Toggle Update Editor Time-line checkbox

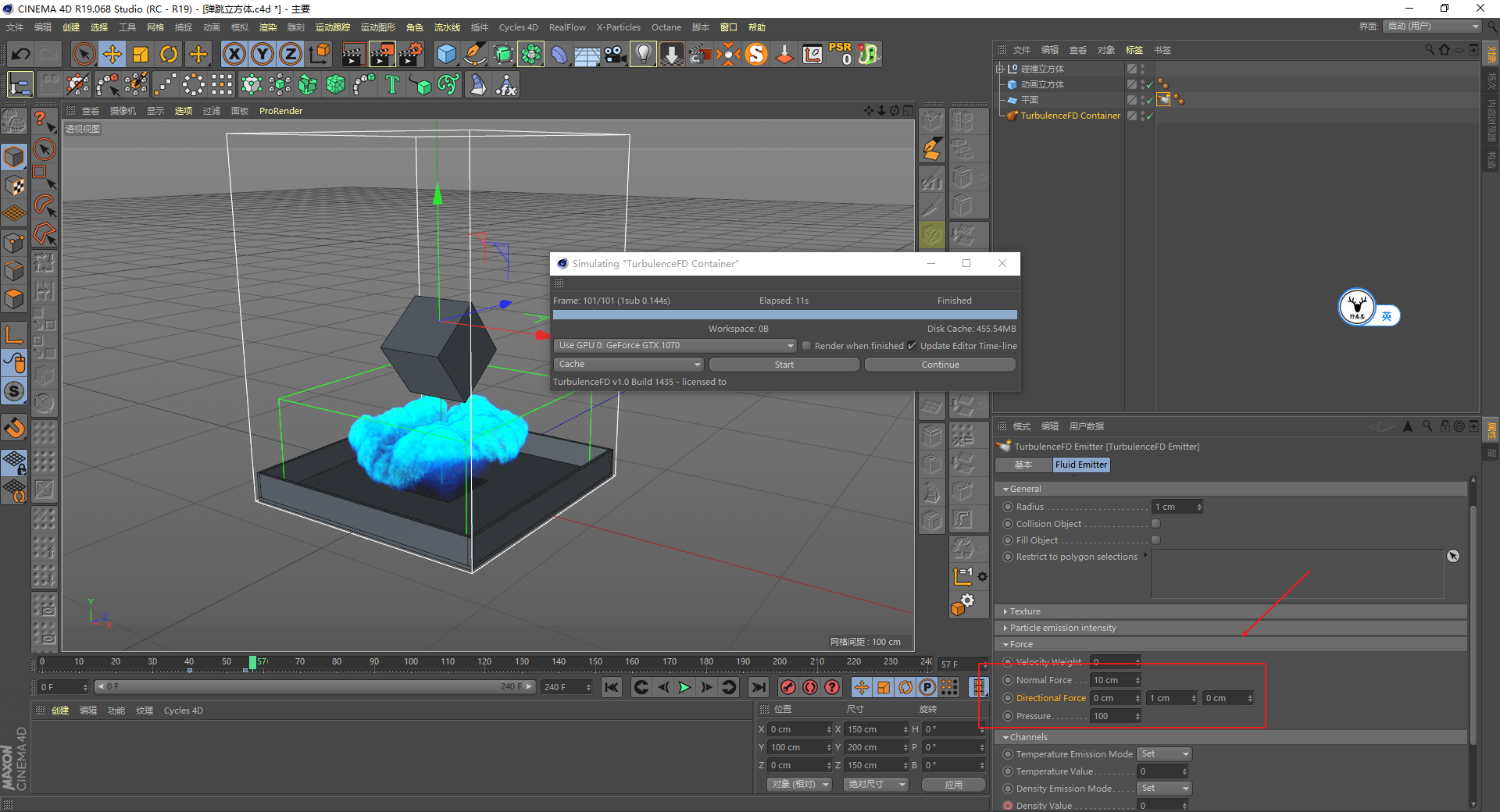click(912, 346)
